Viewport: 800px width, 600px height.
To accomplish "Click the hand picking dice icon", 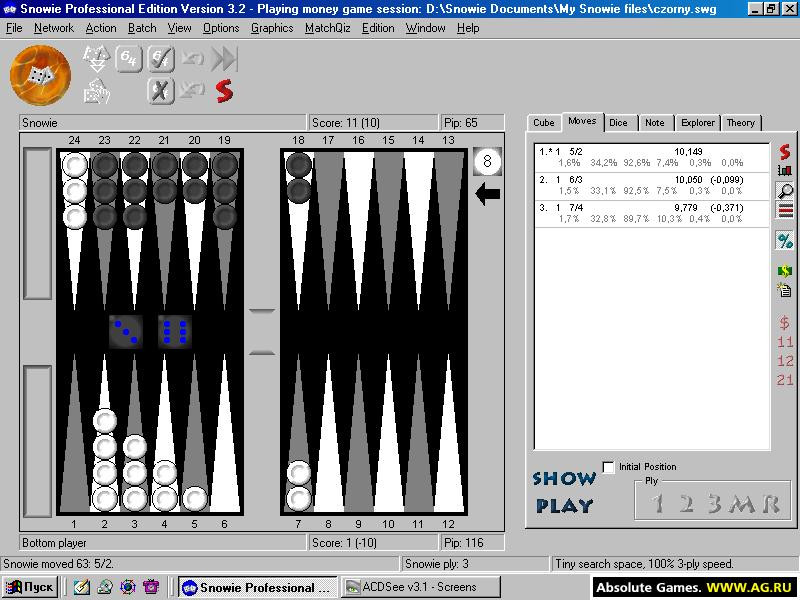I will click(x=97, y=91).
